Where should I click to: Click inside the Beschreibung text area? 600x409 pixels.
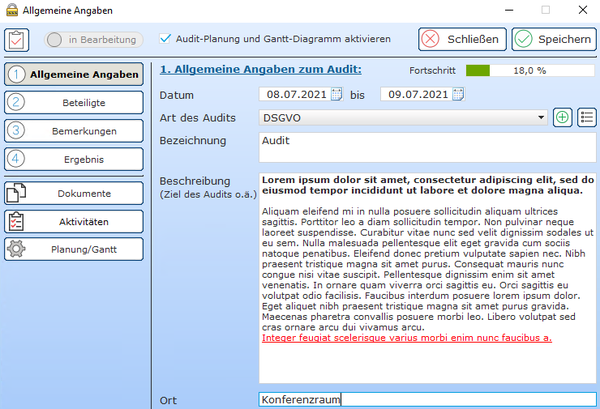tap(427, 278)
